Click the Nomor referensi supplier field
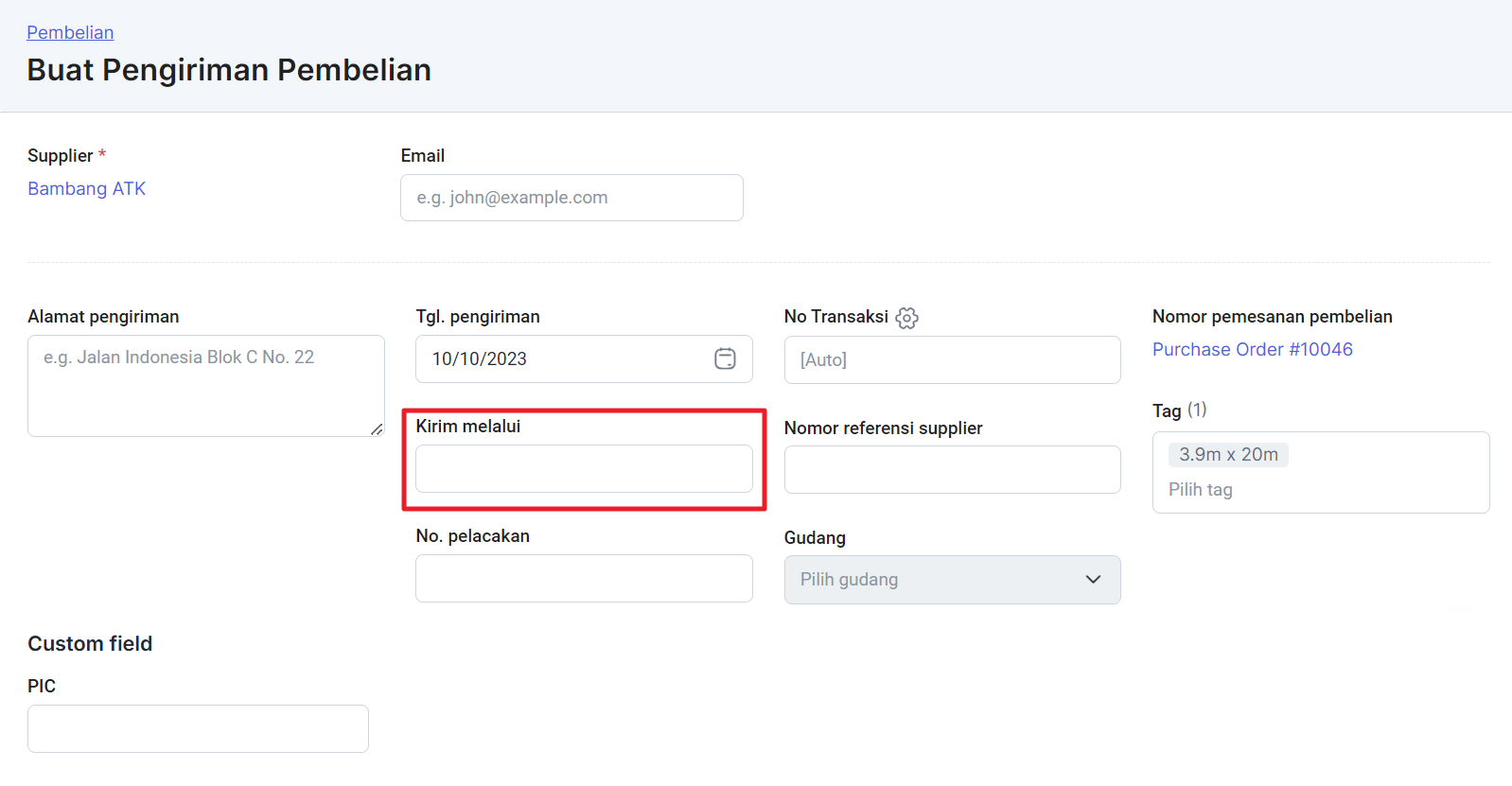The width and height of the screenshot is (1512, 786). point(951,470)
